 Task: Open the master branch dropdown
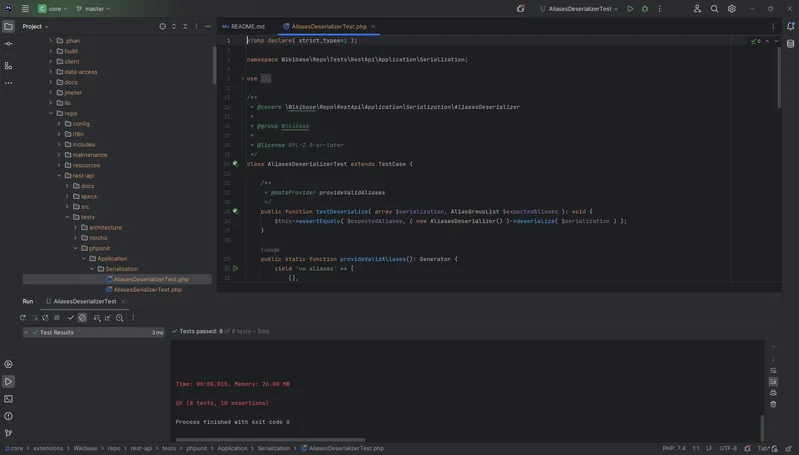click(93, 9)
